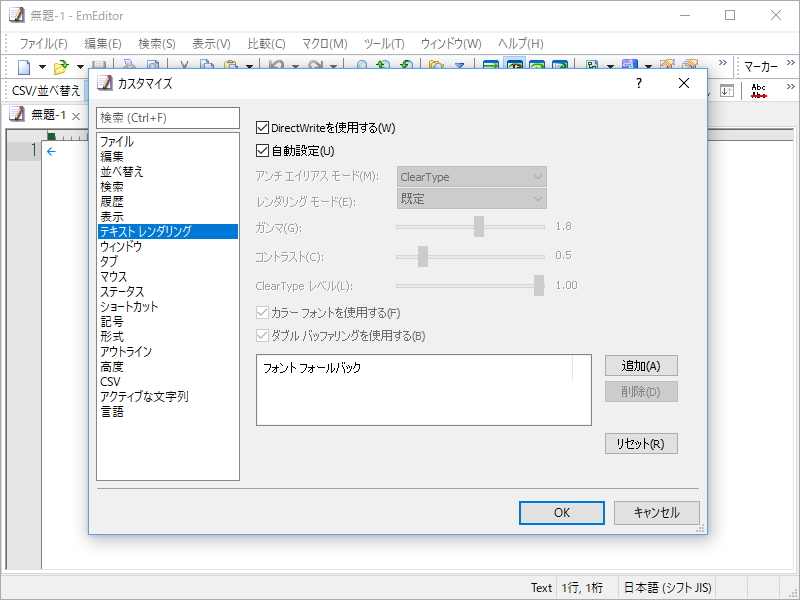The width and height of the screenshot is (800, 600).
Task: Open the Undo history dropdown arrow
Action: pyautogui.click(x=295, y=66)
